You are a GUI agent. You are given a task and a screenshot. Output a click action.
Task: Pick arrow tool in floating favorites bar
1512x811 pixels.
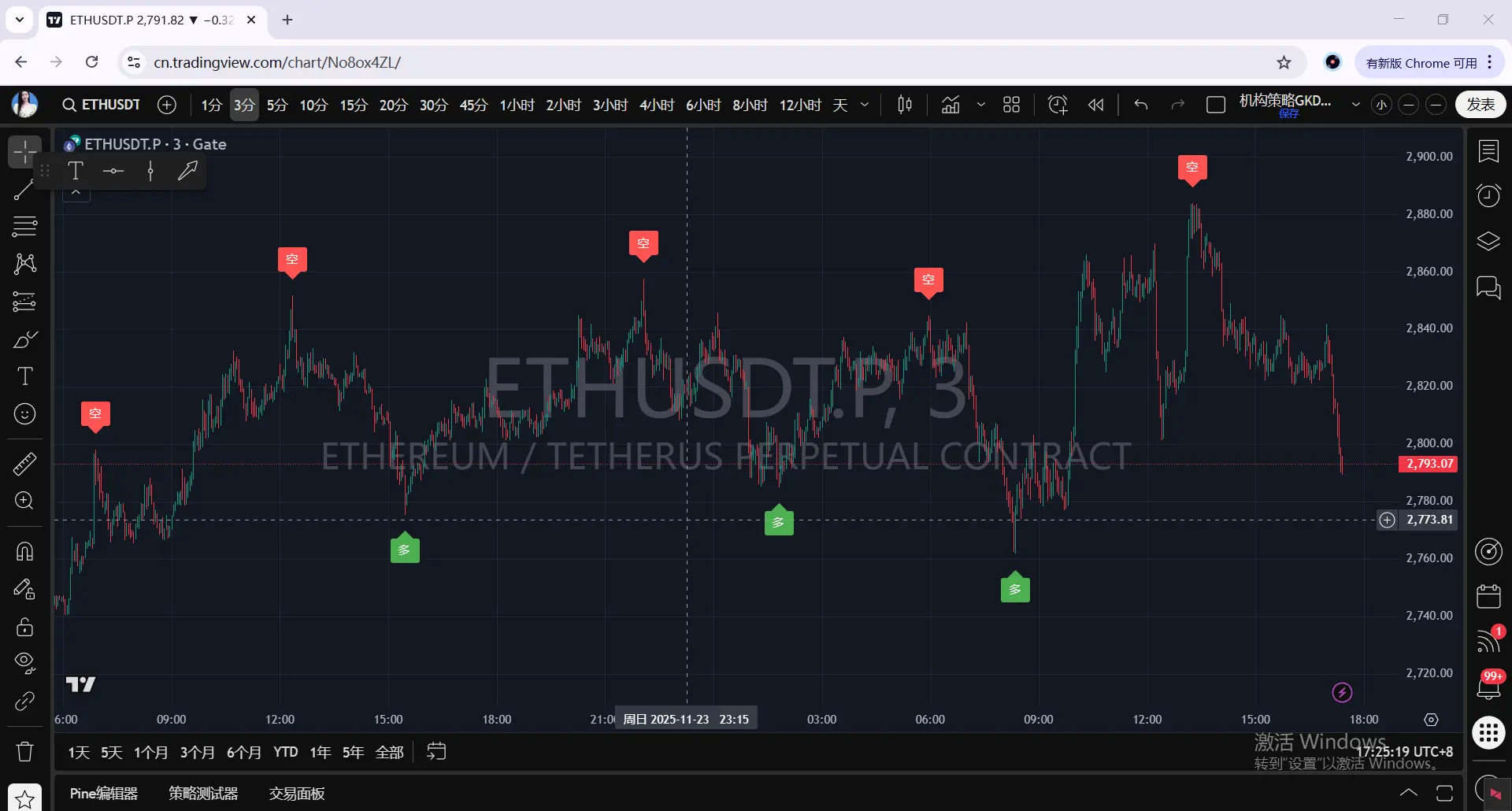187,171
